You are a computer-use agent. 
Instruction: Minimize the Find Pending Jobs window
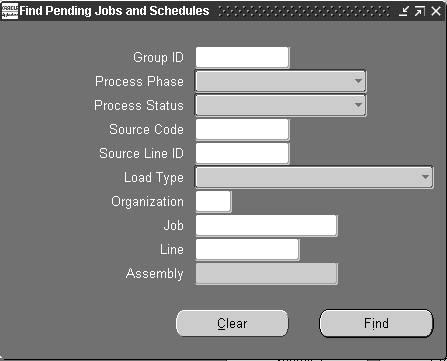pyautogui.click(x=404, y=11)
